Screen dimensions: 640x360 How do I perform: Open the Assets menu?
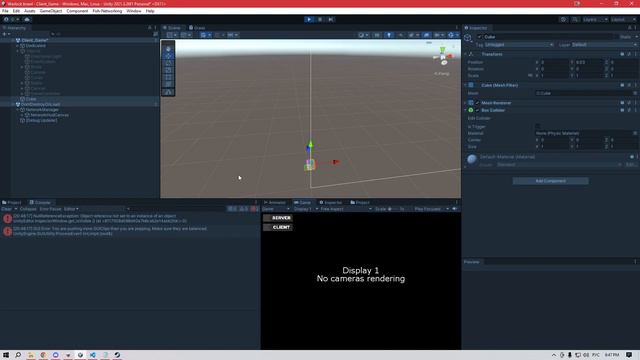click(29, 11)
